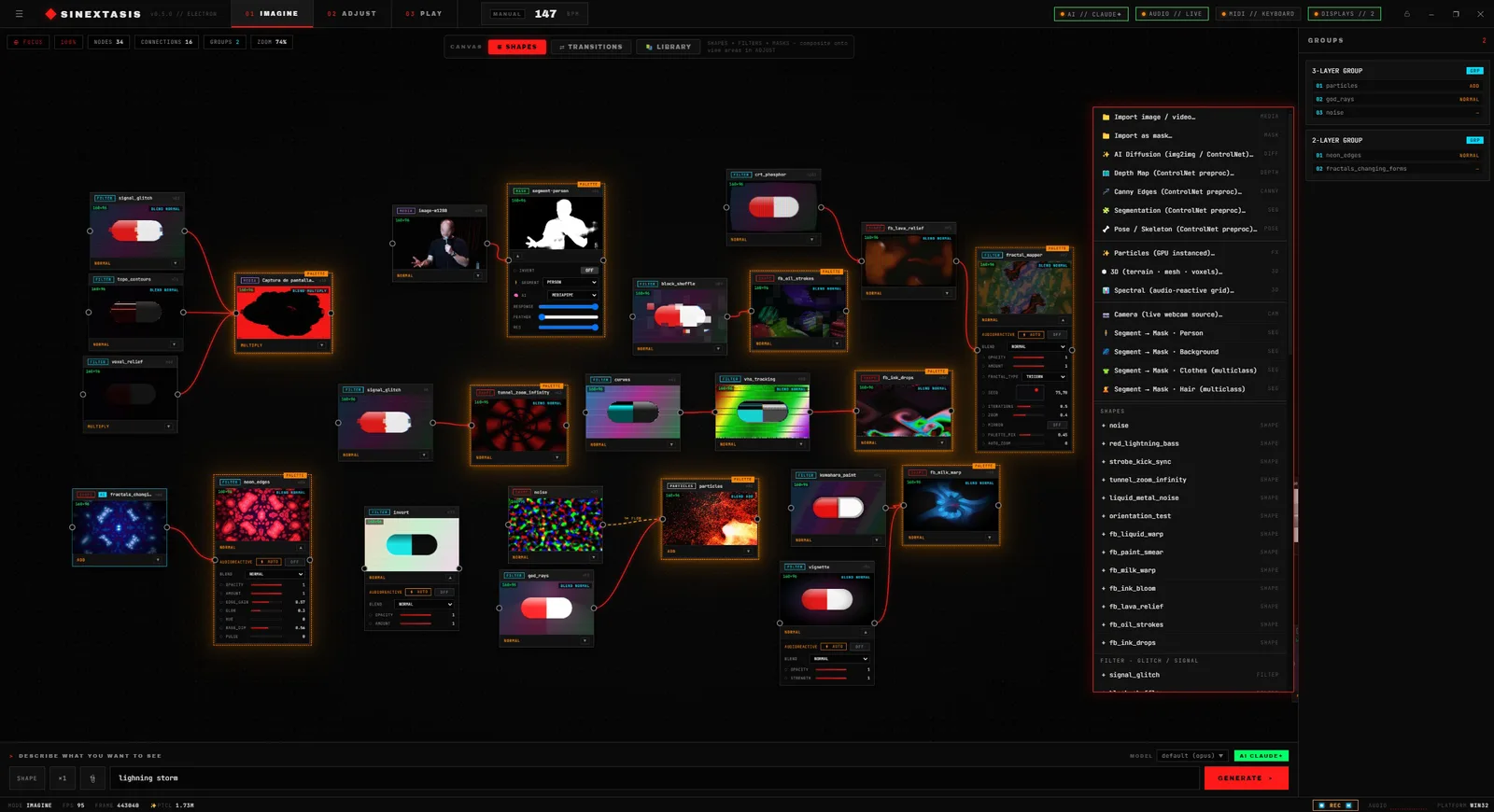Open the hamburger menu next to the Sinextasis logo
Screen dimensions: 1494x812
pyautogui.click(x=19, y=14)
